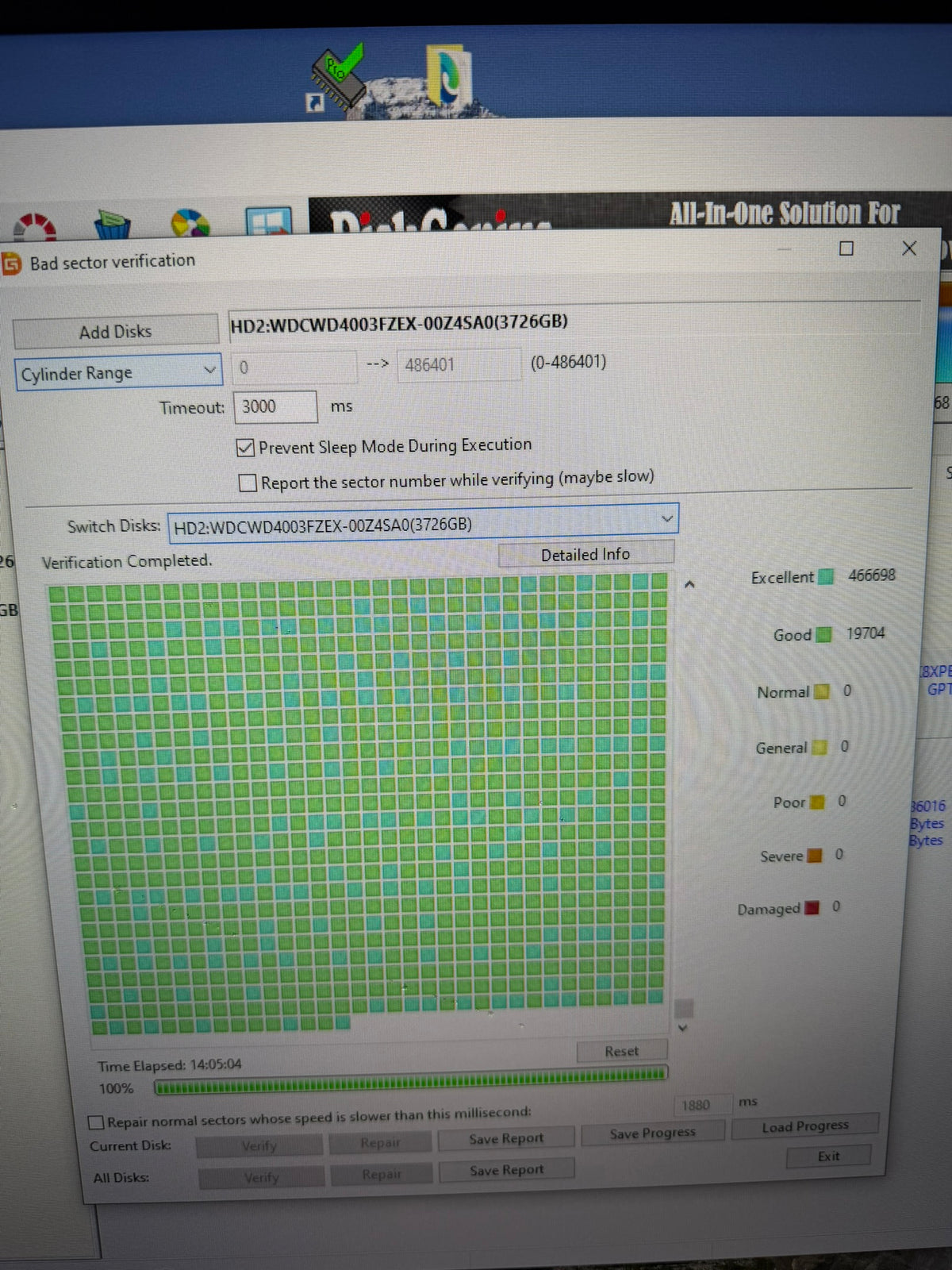
Task: Click Verify in the Current Disk row
Action: point(259,1145)
